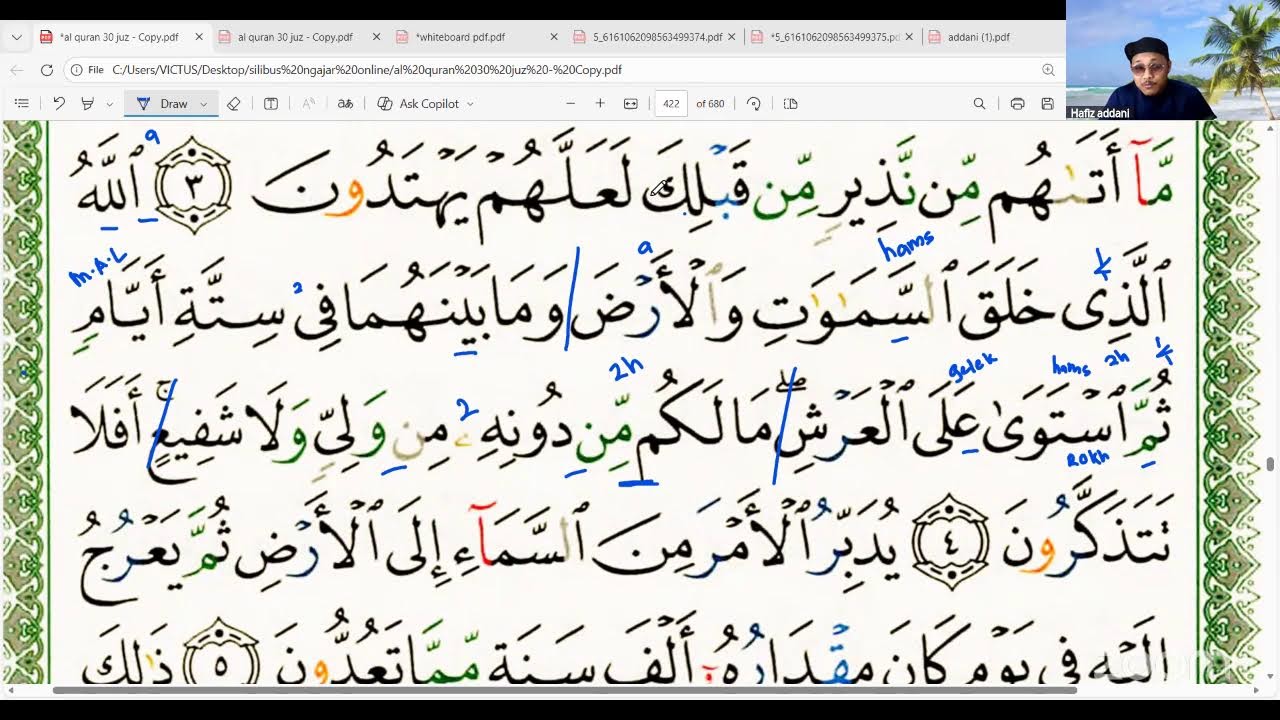Click the 'of 680' page count text
Image resolution: width=1280 pixels, height=720 pixels.
[710, 104]
